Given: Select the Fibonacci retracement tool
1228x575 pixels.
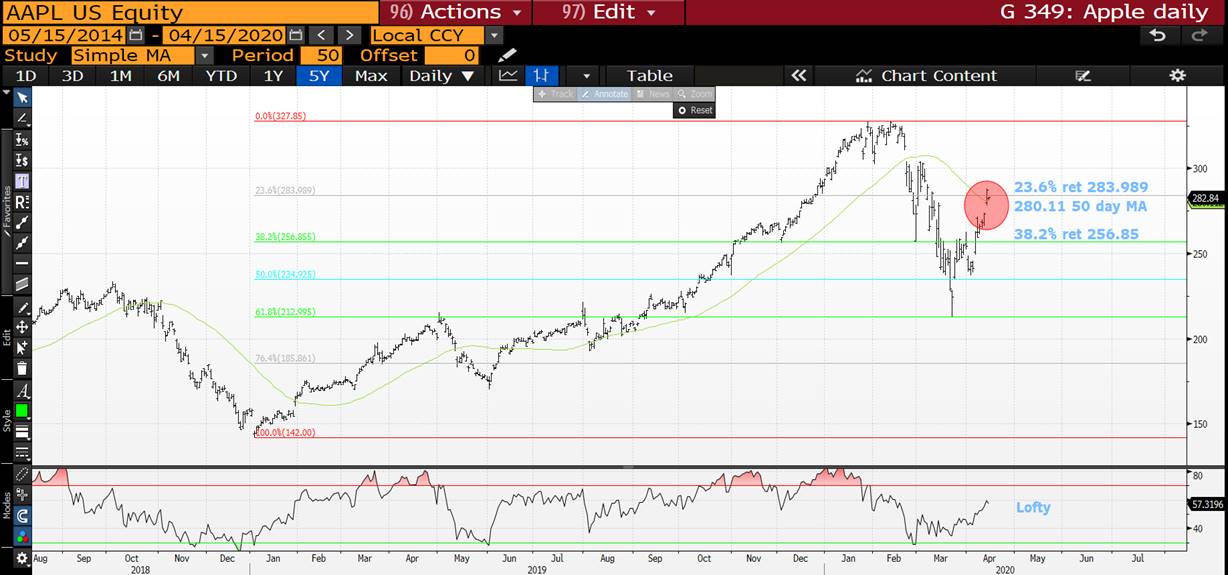Looking at the screenshot, I should point(22,180).
